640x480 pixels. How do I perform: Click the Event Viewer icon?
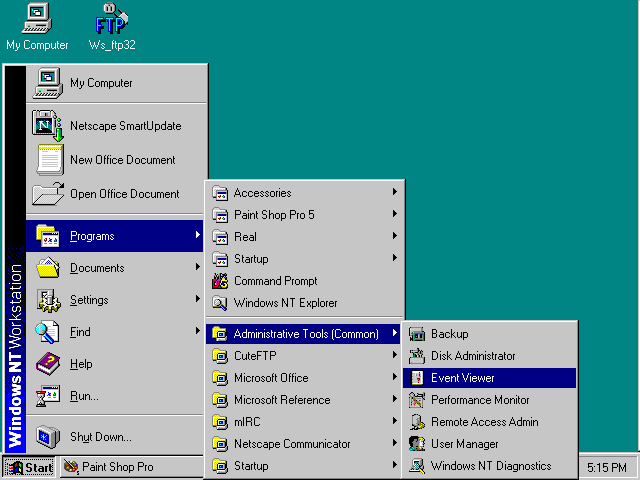[417, 378]
